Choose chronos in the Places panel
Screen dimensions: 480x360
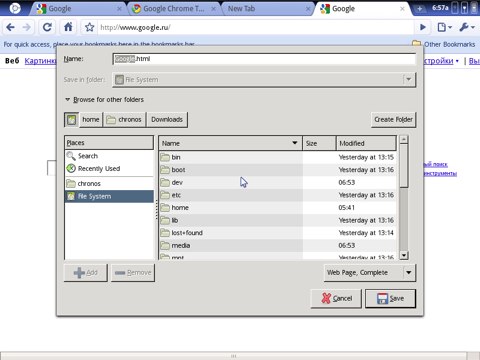[x=109, y=183]
